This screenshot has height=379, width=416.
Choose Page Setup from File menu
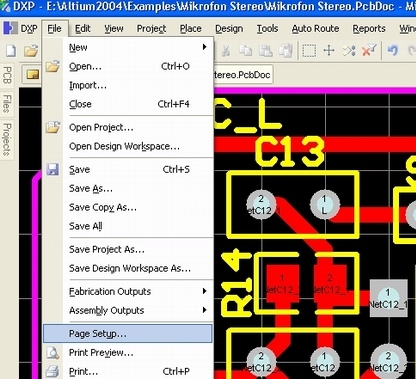click(128, 333)
